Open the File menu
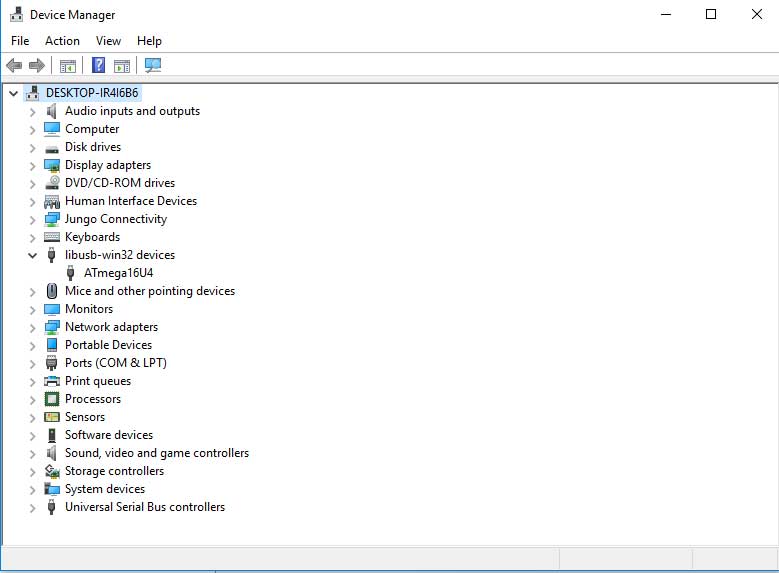The image size is (779, 573). coord(20,41)
